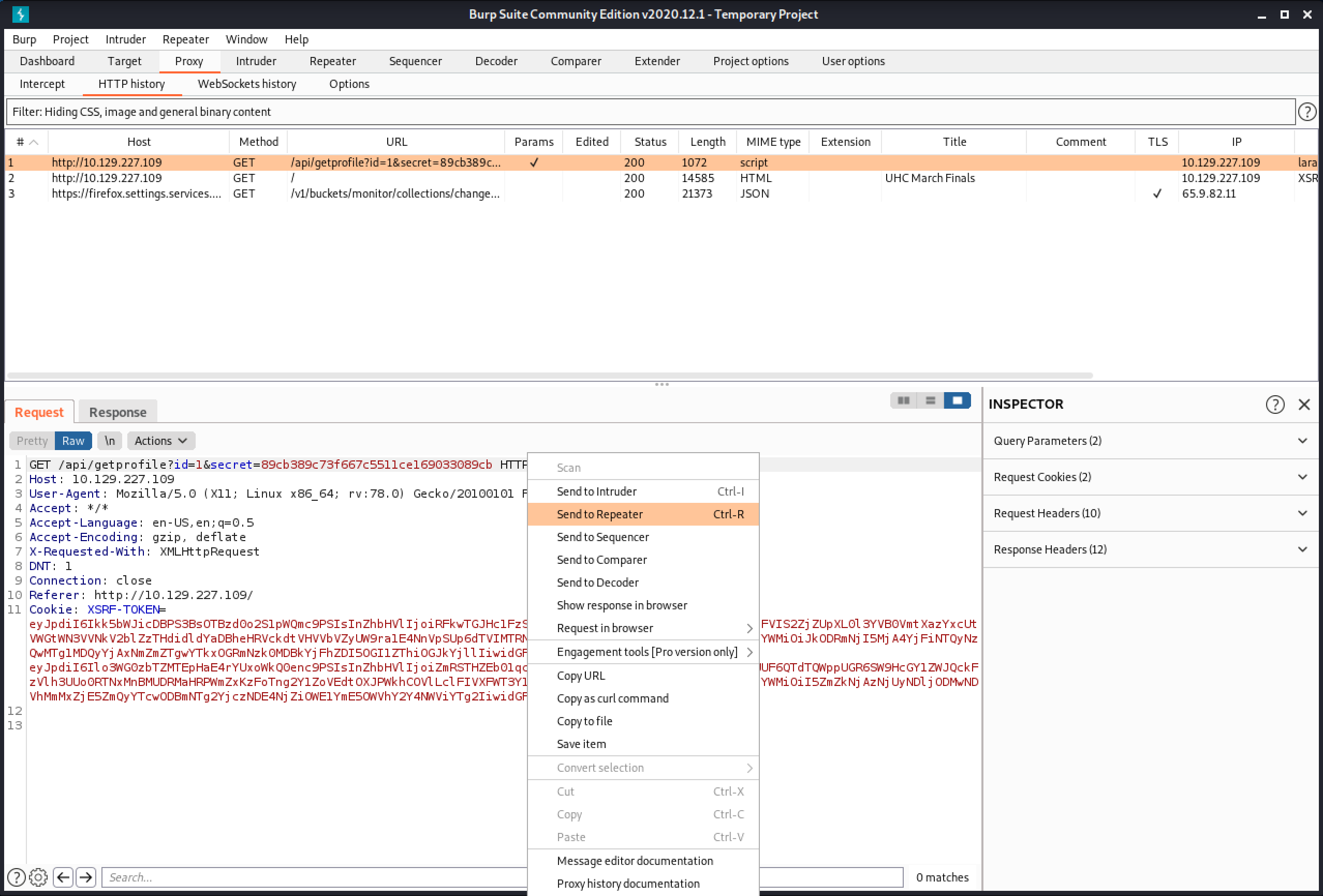Image resolution: width=1323 pixels, height=896 pixels.
Task: Open Request in browser submenu
Action: 643,628
